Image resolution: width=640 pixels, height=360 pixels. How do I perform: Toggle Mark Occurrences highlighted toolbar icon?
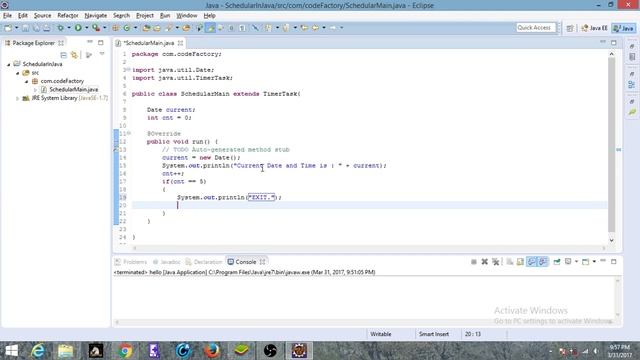click(211, 28)
